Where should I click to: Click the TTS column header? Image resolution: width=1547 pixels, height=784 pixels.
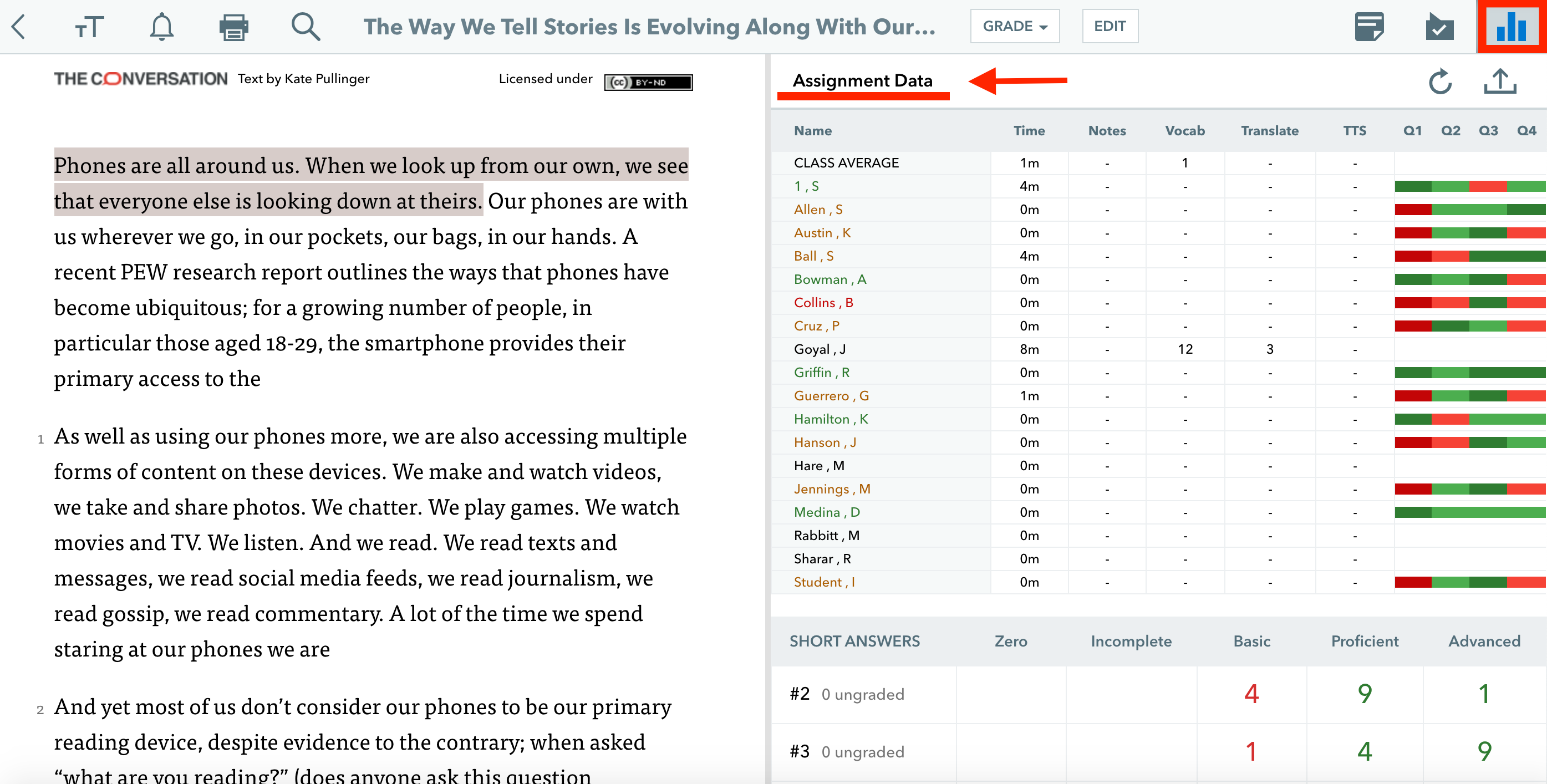(x=1354, y=131)
